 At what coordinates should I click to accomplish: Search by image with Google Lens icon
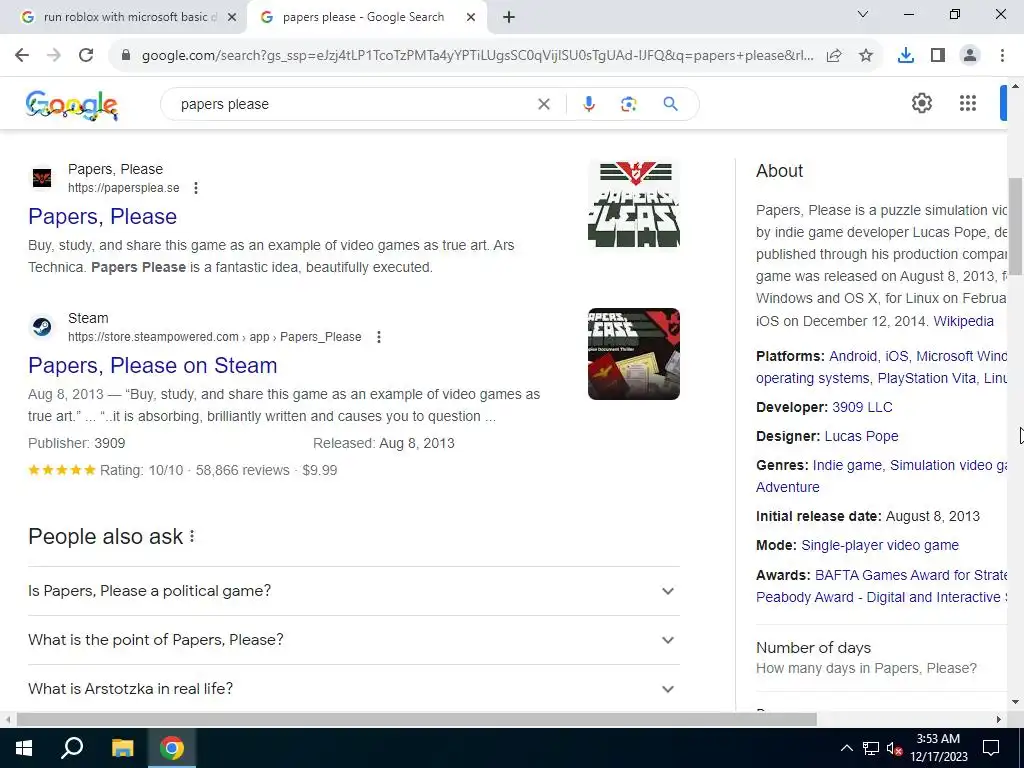628,104
